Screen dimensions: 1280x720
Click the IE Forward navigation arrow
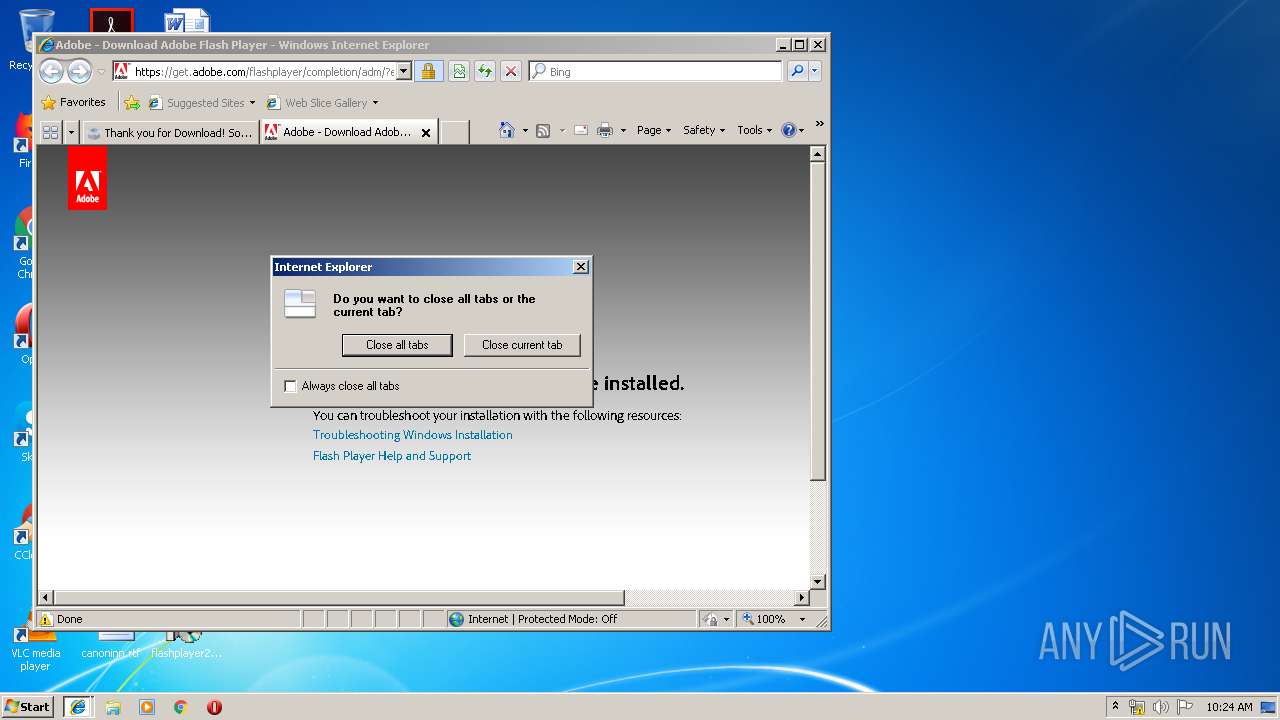[x=79, y=71]
